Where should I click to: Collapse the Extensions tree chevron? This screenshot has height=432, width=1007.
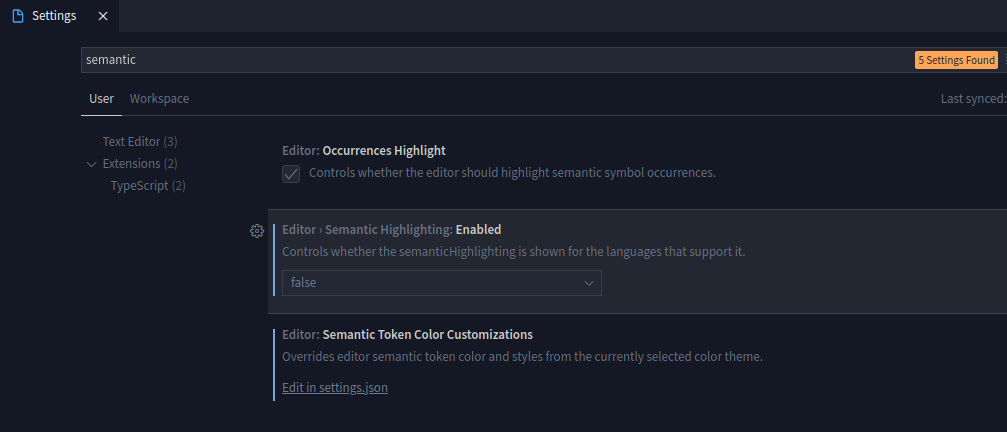coord(92,164)
